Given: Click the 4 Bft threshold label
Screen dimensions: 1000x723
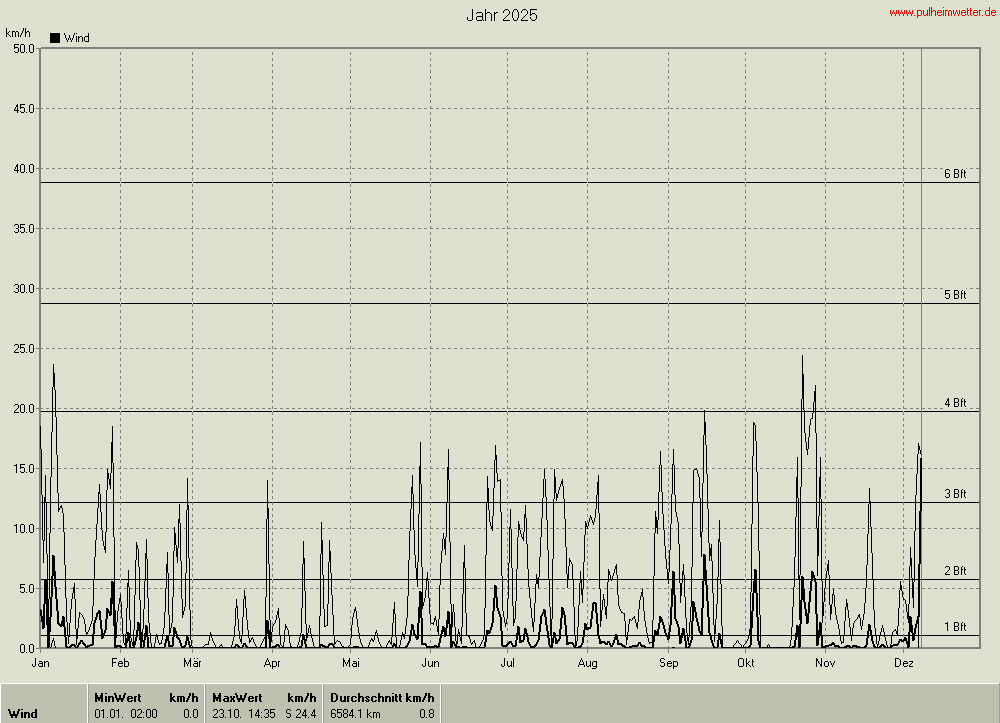Looking at the screenshot, I should coord(955,403).
